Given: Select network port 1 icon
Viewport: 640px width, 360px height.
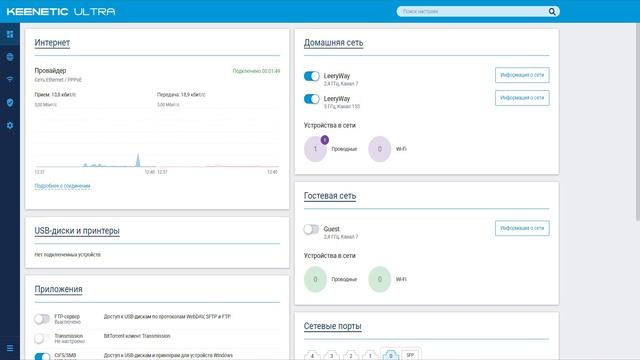Looking at the screenshot, I should point(370,355).
